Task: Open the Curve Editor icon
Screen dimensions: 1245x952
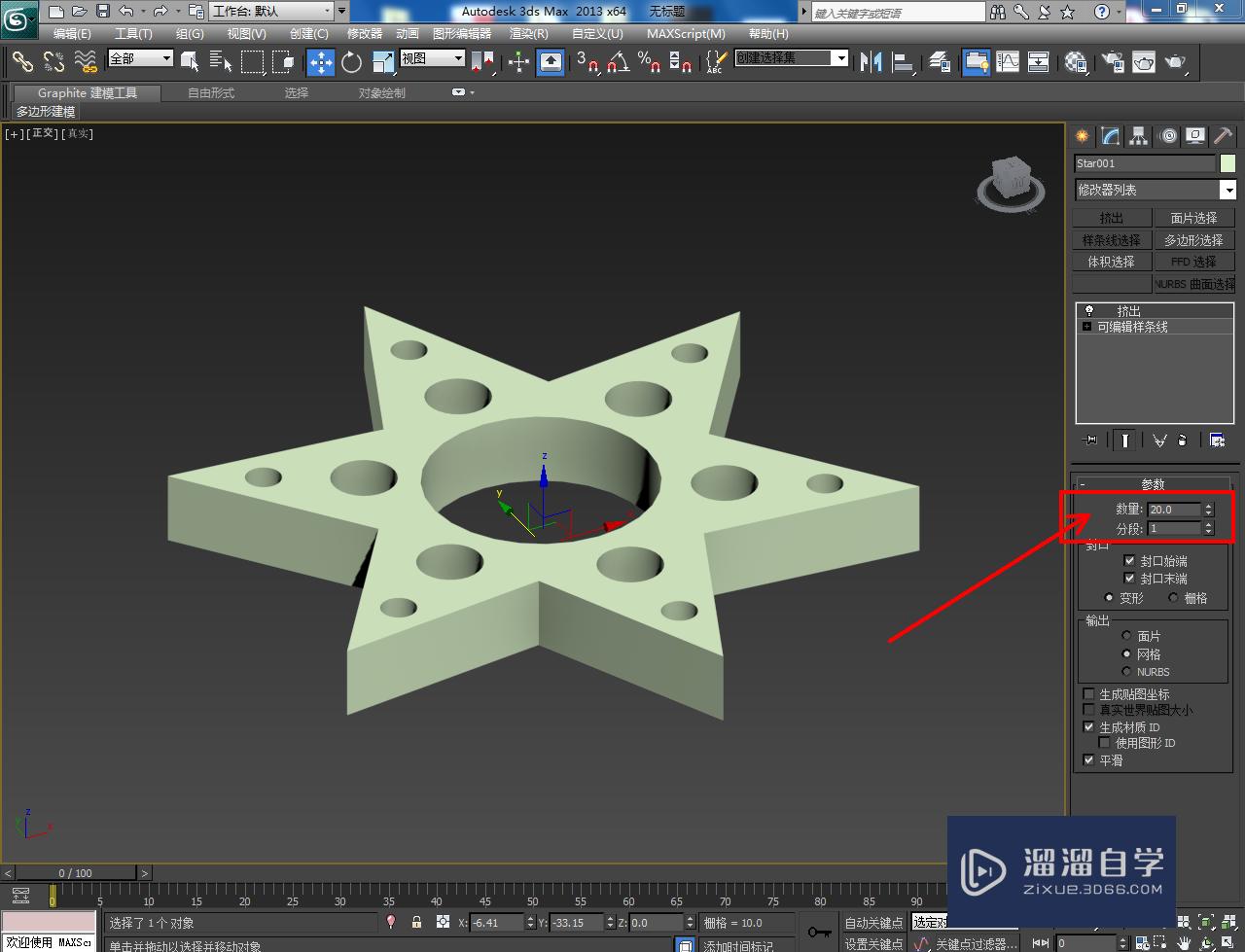Action: 1008,62
